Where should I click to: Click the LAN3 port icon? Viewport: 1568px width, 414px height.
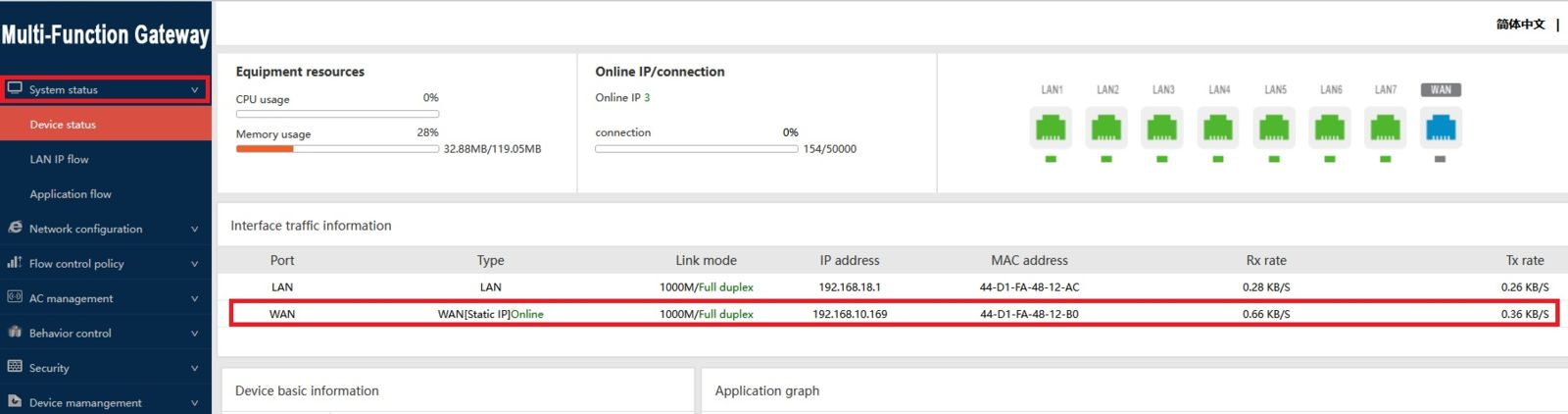(x=1161, y=128)
